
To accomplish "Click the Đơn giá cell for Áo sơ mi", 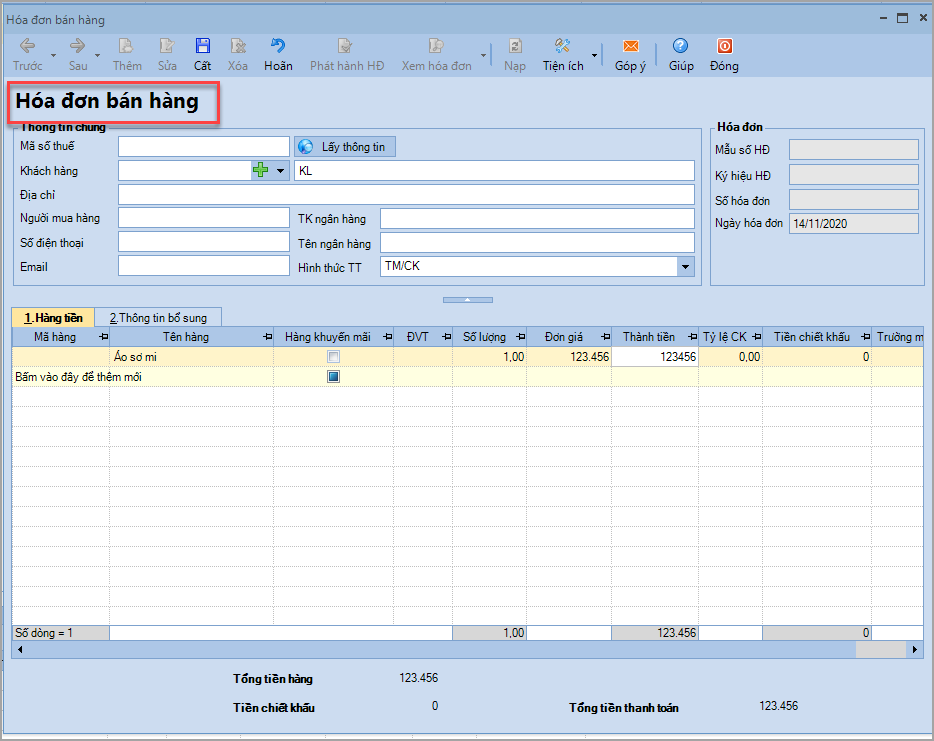I will (x=569, y=357).
